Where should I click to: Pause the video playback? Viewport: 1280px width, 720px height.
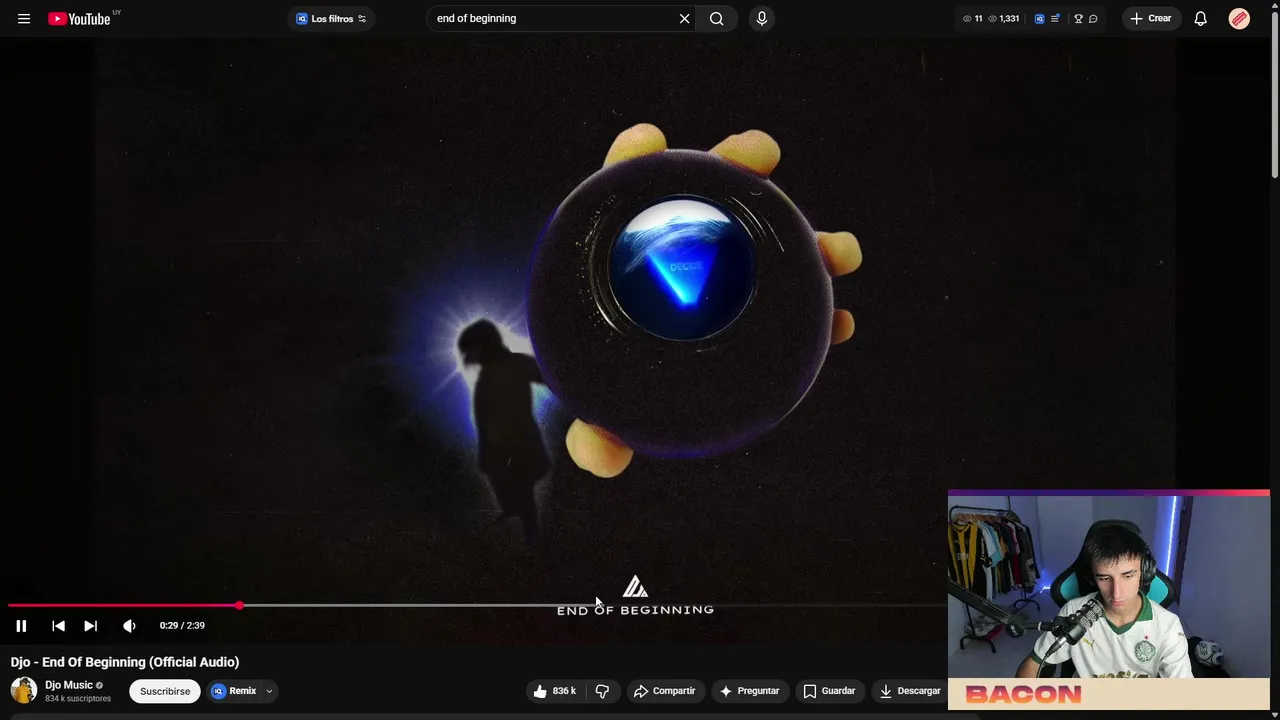point(21,626)
